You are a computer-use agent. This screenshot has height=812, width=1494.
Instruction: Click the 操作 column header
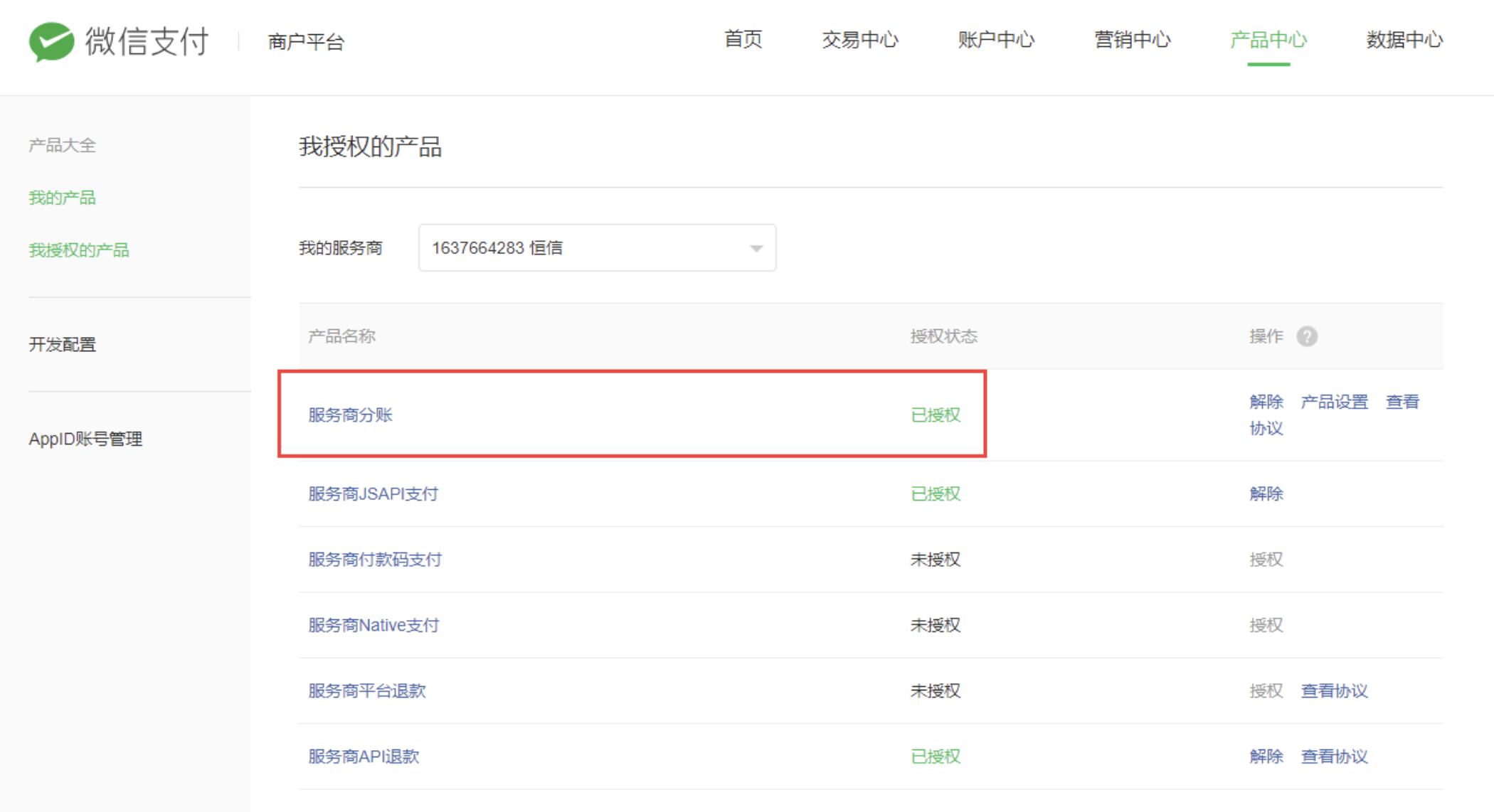pos(1266,336)
